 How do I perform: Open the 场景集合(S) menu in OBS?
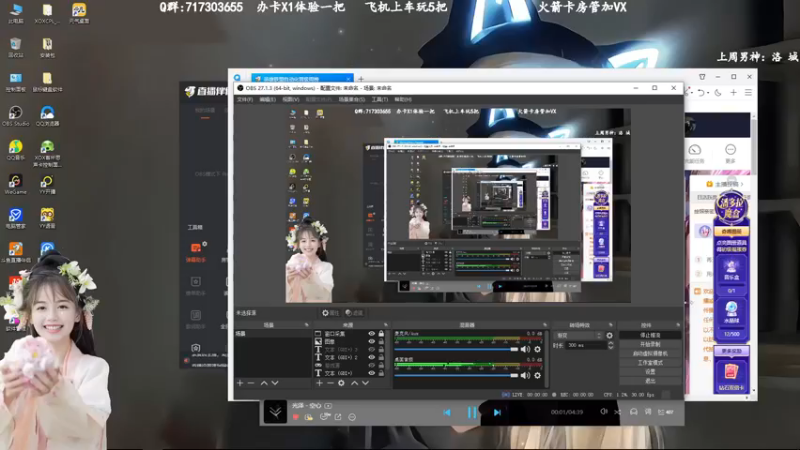352,99
